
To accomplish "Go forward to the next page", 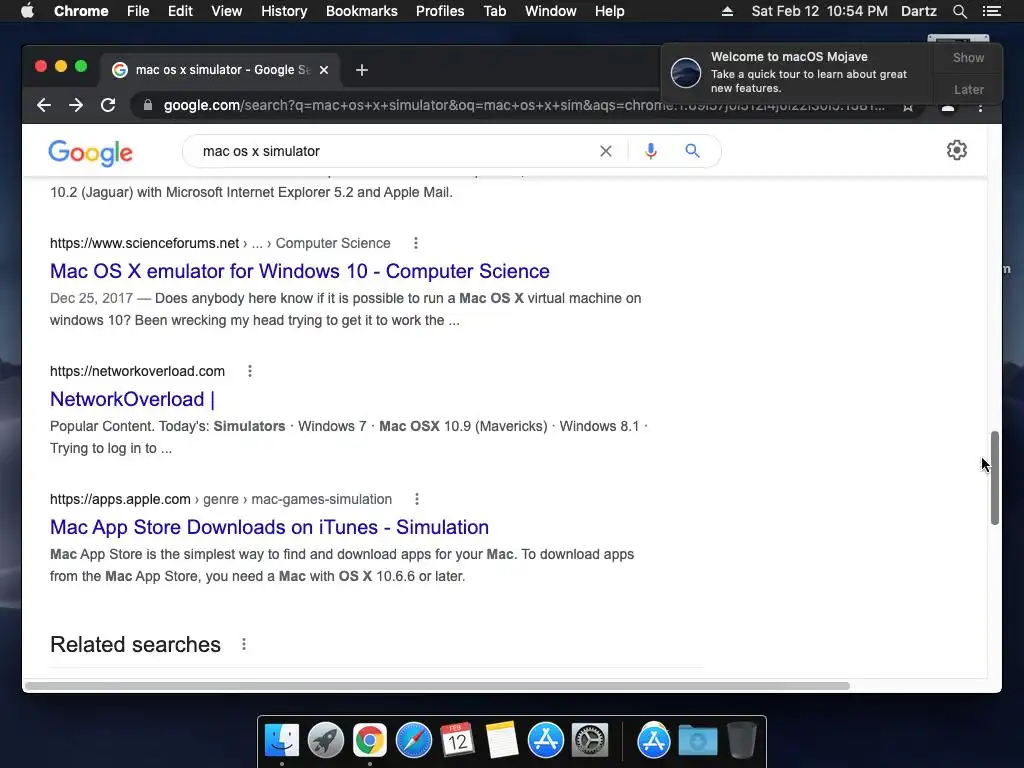I will point(76,105).
